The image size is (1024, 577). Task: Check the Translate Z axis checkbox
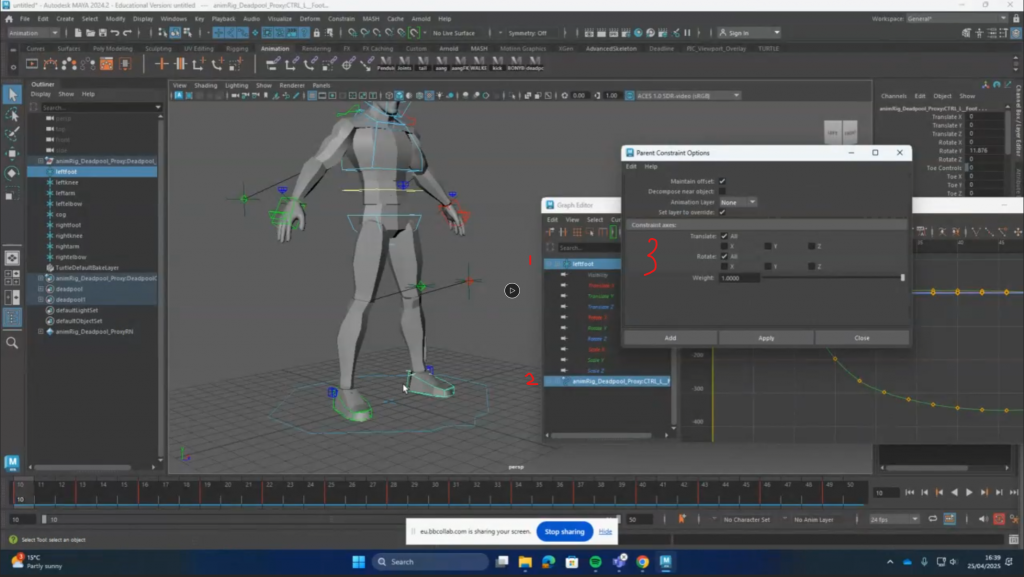click(812, 246)
